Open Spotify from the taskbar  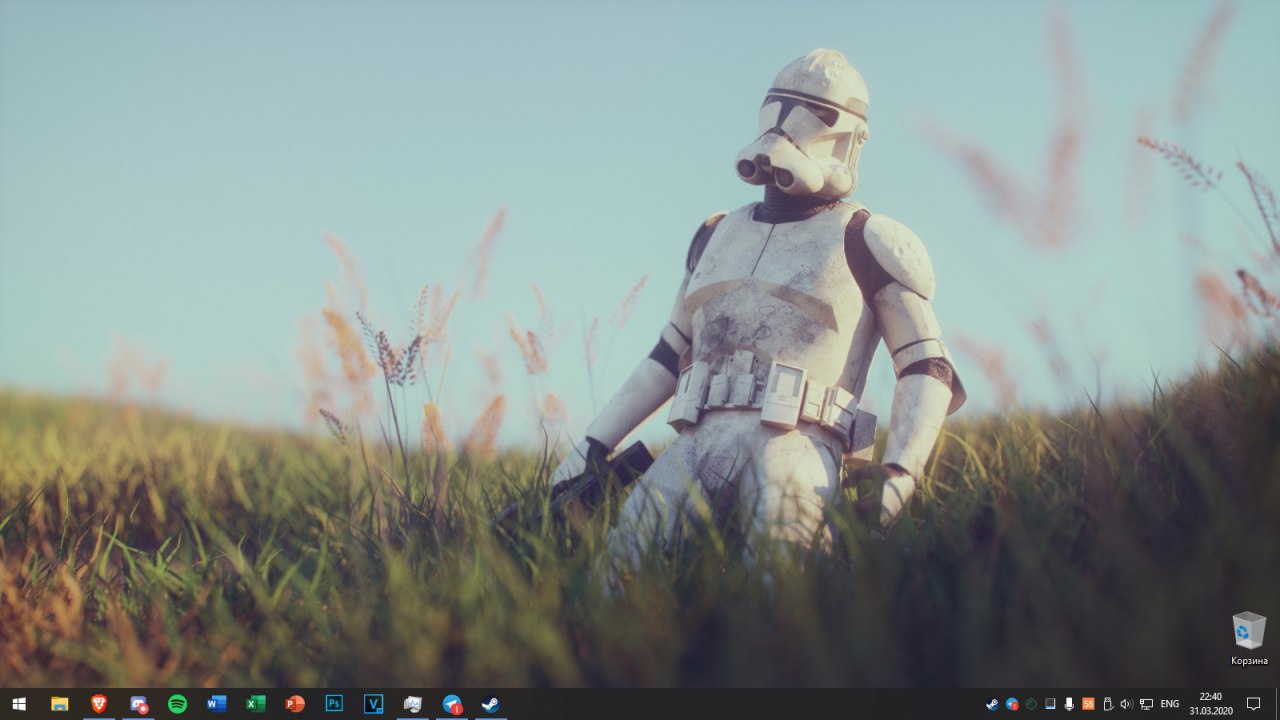pyautogui.click(x=177, y=704)
